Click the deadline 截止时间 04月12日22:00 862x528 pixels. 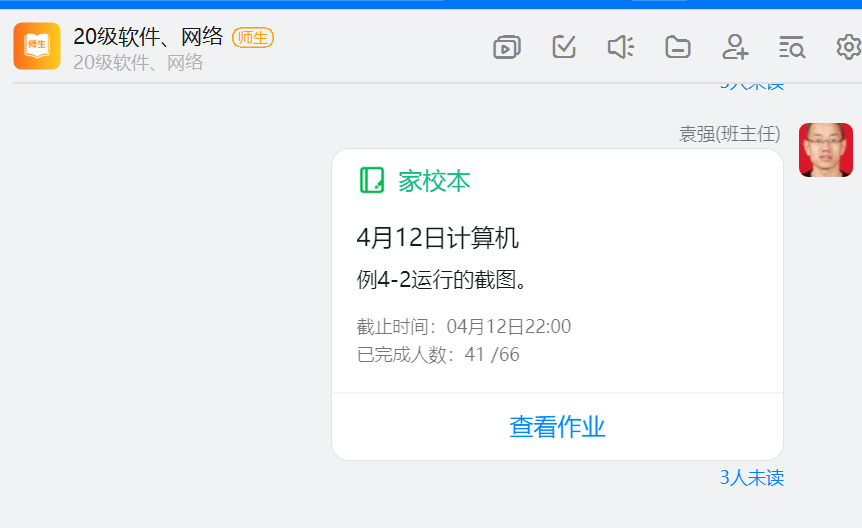[x=464, y=327]
